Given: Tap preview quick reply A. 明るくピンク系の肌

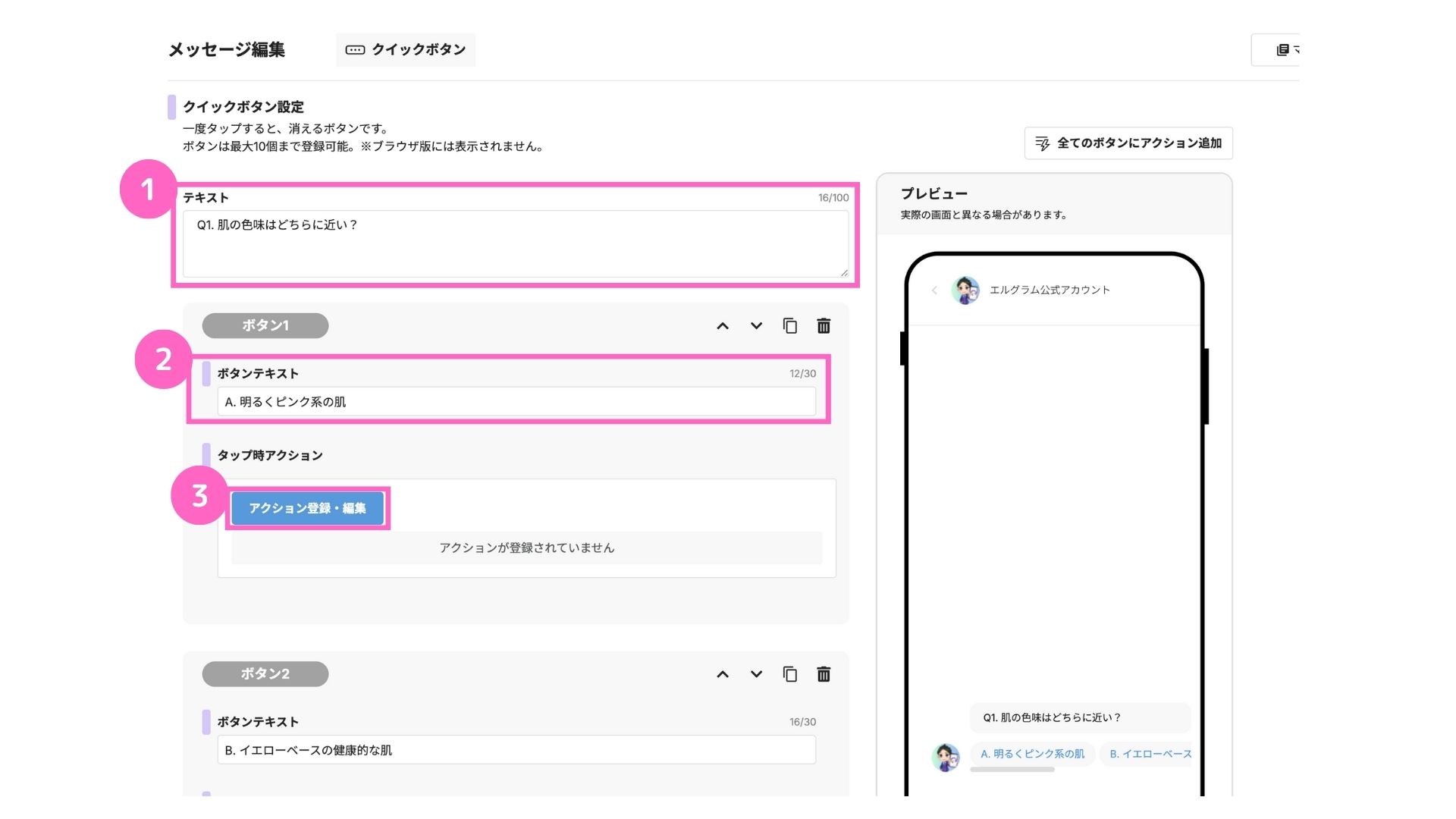Looking at the screenshot, I should [1032, 754].
